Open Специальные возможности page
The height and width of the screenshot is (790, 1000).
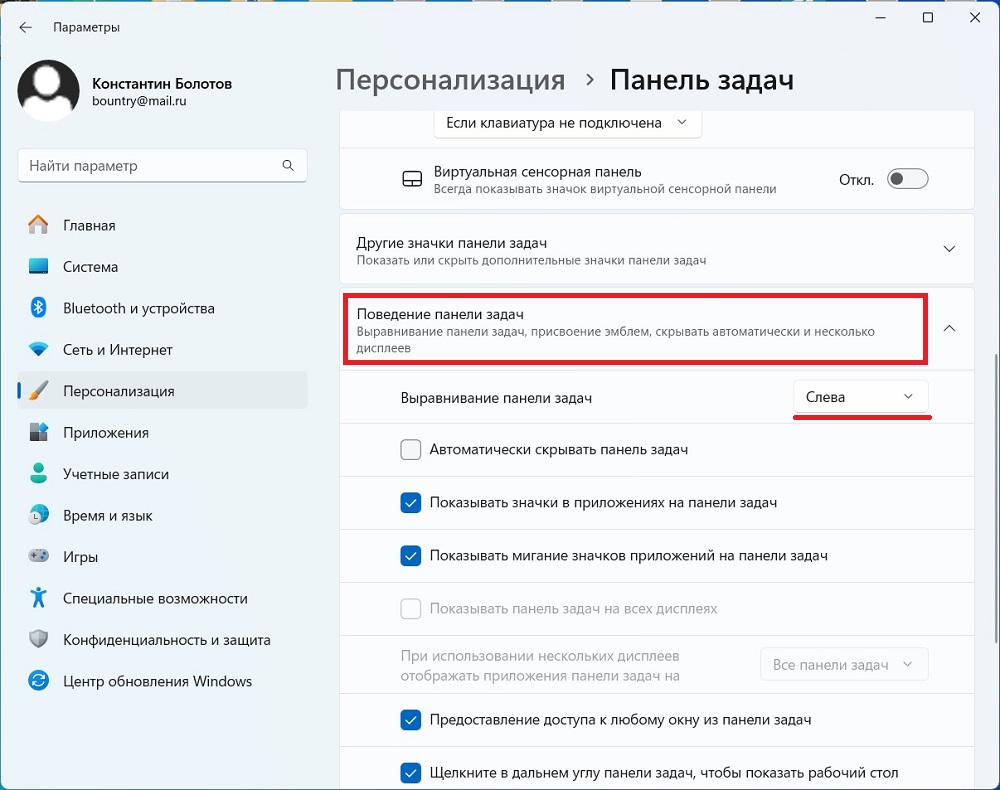163,598
